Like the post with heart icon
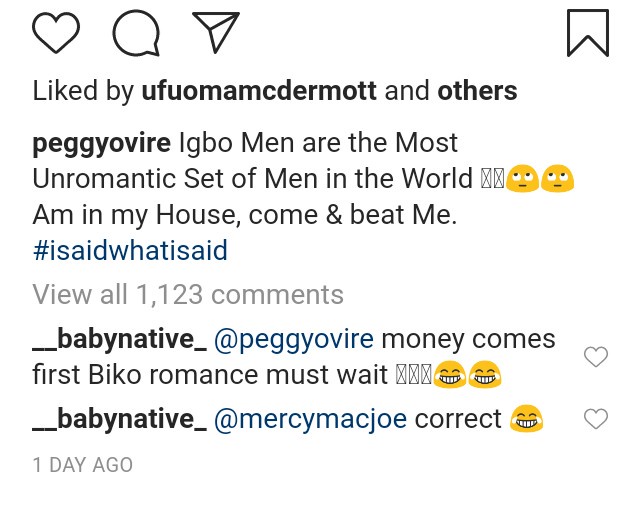The height and width of the screenshot is (522, 640). (56, 33)
